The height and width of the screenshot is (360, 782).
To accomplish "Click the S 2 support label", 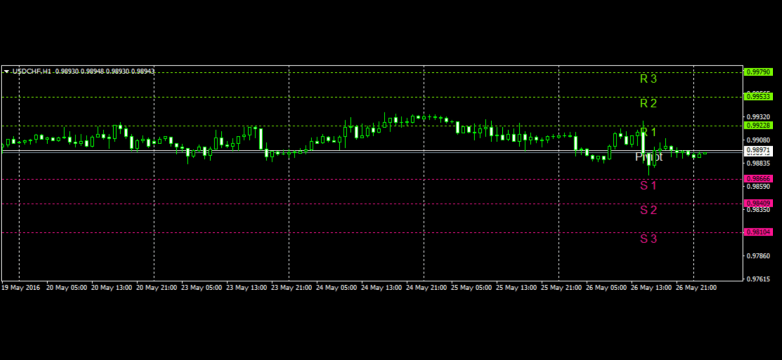I will 648,210.
